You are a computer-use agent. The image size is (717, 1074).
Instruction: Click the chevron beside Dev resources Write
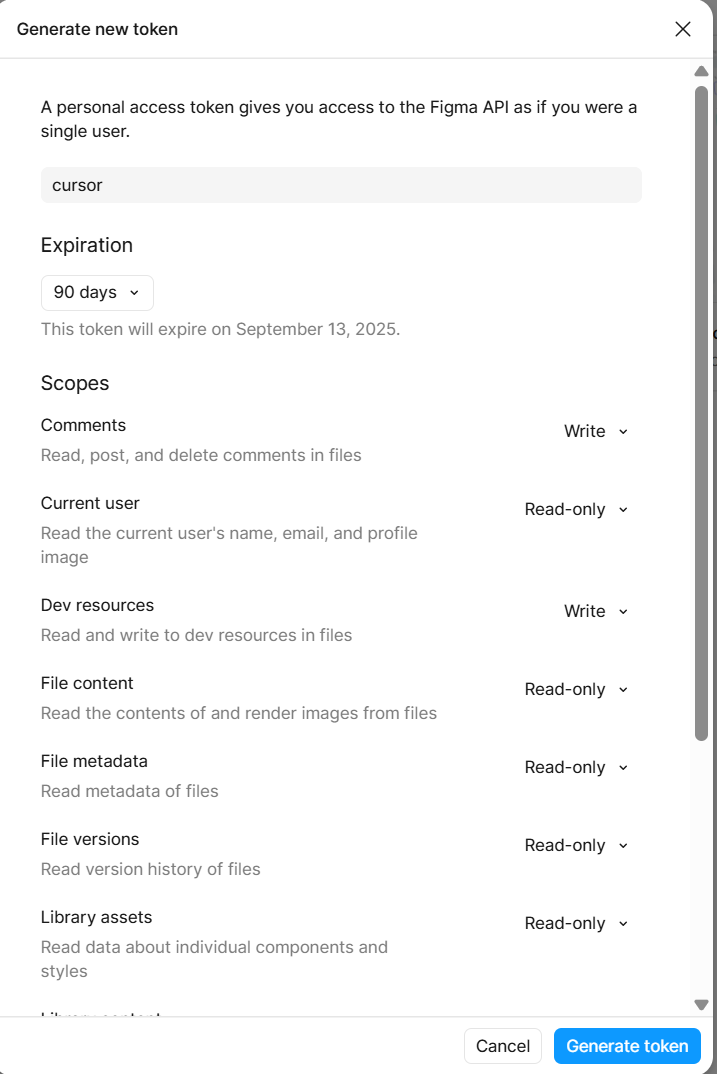(x=623, y=612)
